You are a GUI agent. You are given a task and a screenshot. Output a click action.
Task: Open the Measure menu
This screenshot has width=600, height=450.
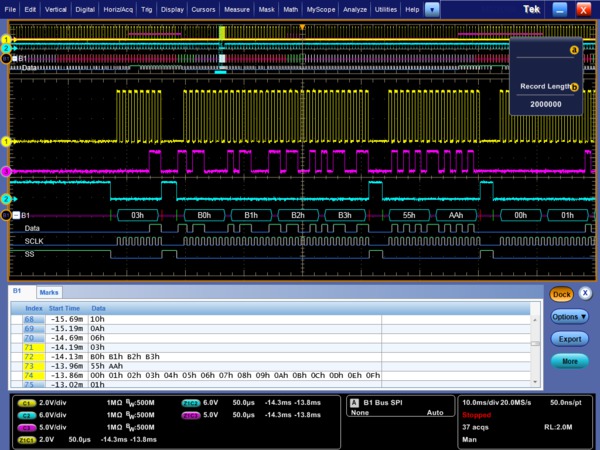237,9
